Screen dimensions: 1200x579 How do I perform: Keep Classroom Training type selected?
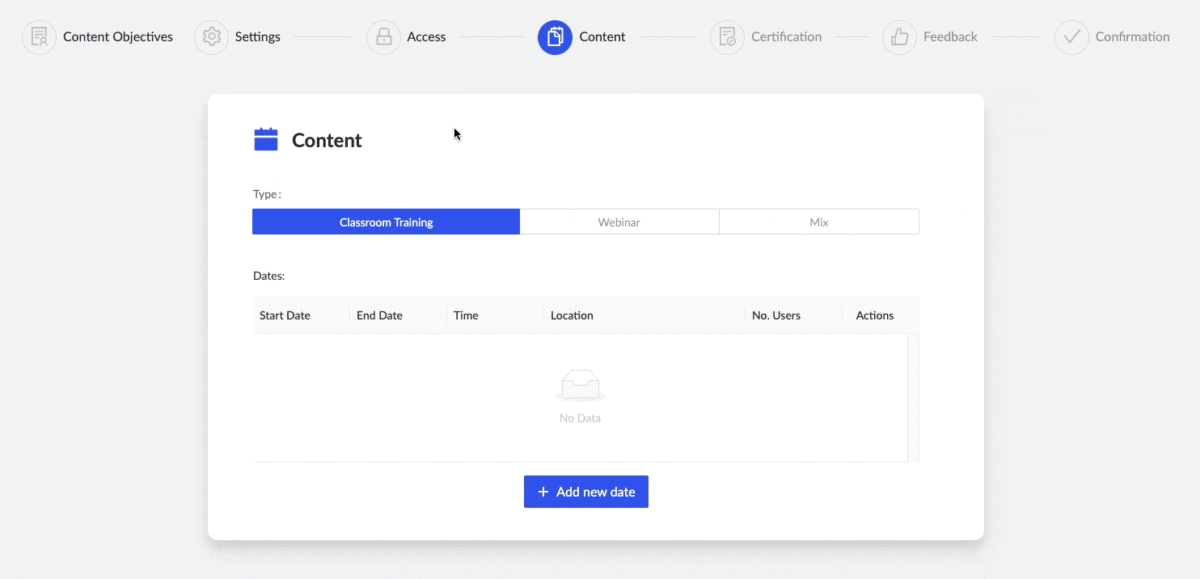pyautogui.click(x=385, y=221)
